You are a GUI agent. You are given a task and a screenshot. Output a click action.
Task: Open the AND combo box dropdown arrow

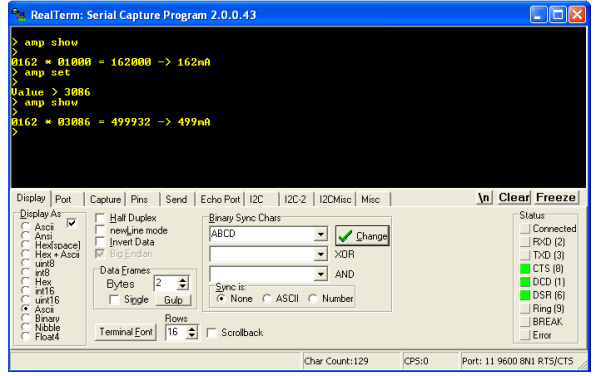[321, 274]
